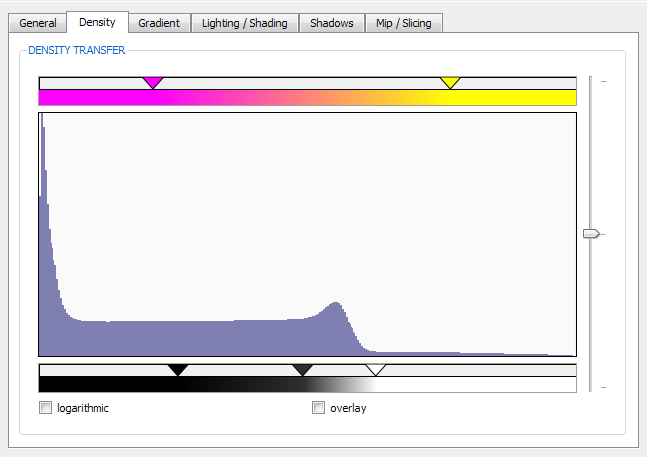Screen dimensions: 647x457
Task: Enable the overlay checkbox
Action: tap(318, 408)
